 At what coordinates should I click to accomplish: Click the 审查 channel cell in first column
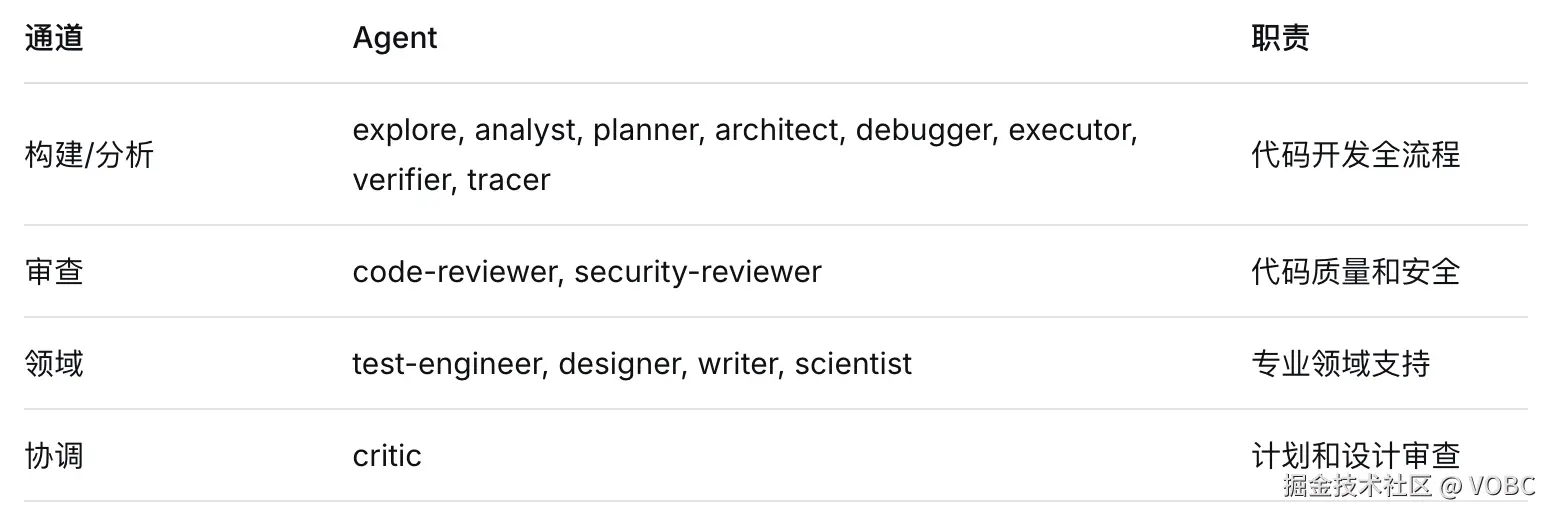(54, 272)
